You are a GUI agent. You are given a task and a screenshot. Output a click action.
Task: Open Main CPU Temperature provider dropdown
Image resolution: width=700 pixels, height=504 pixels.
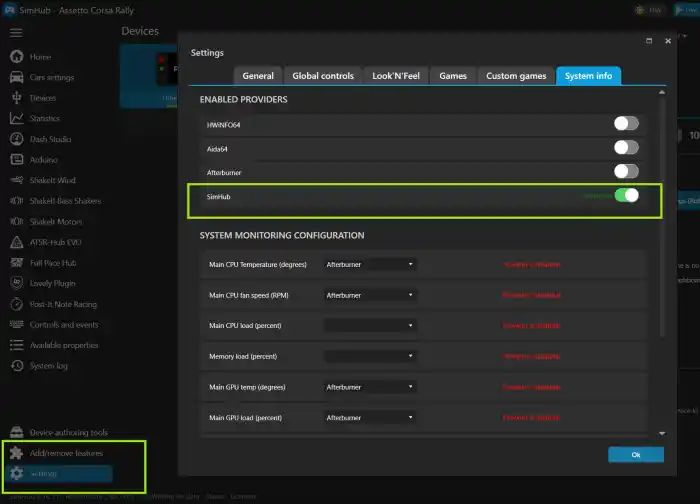[x=370, y=264]
